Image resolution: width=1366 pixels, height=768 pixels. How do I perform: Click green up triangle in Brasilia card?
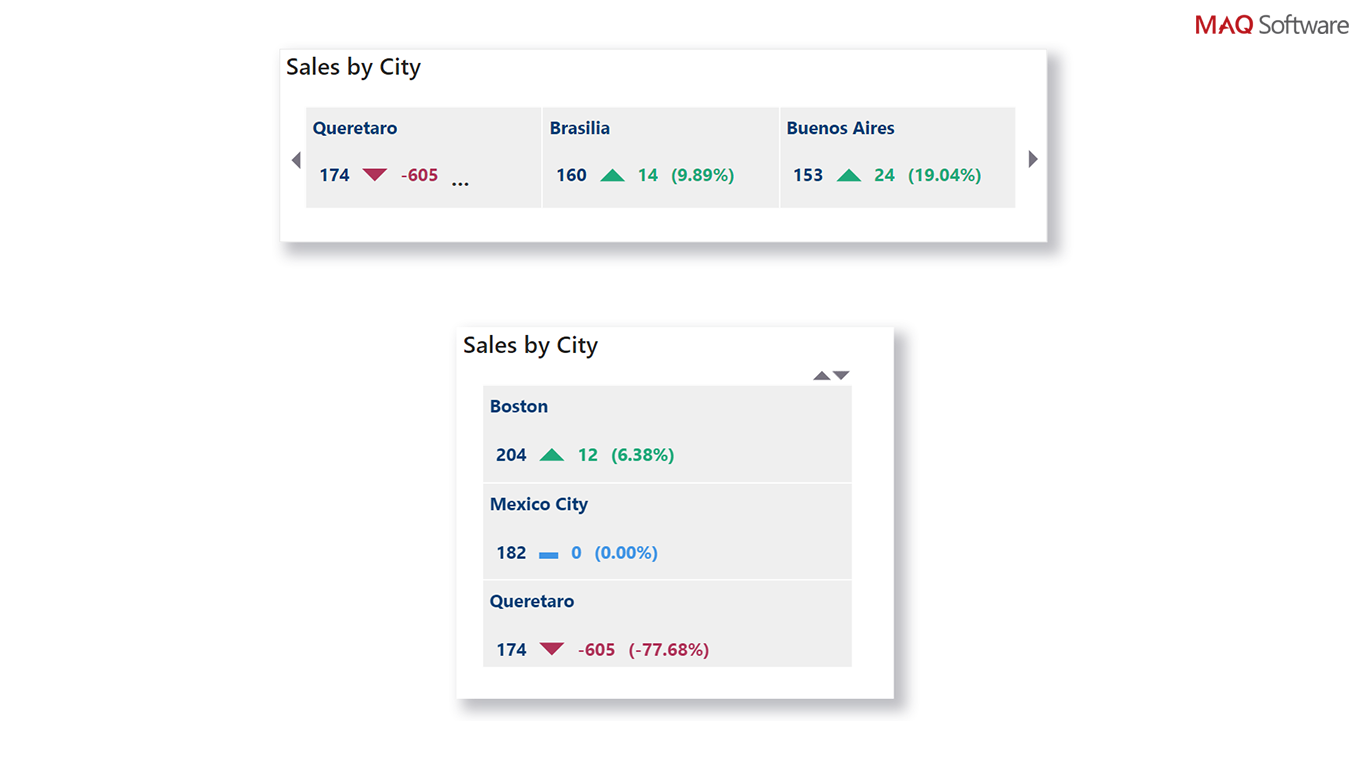click(612, 176)
